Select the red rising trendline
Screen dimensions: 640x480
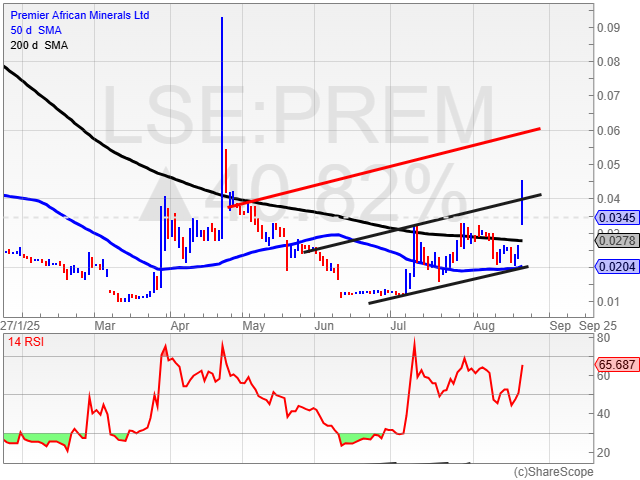click(x=384, y=168)
